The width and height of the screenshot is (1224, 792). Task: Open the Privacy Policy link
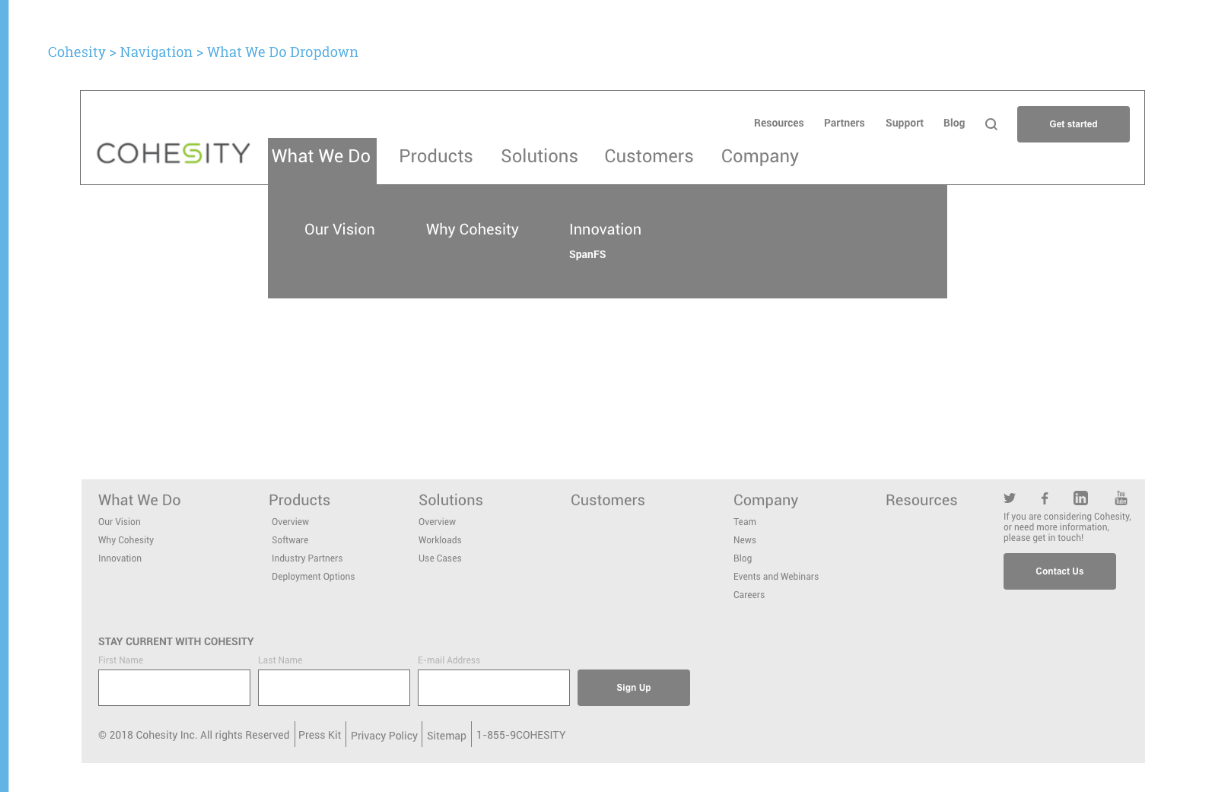(x=384, y=735)
